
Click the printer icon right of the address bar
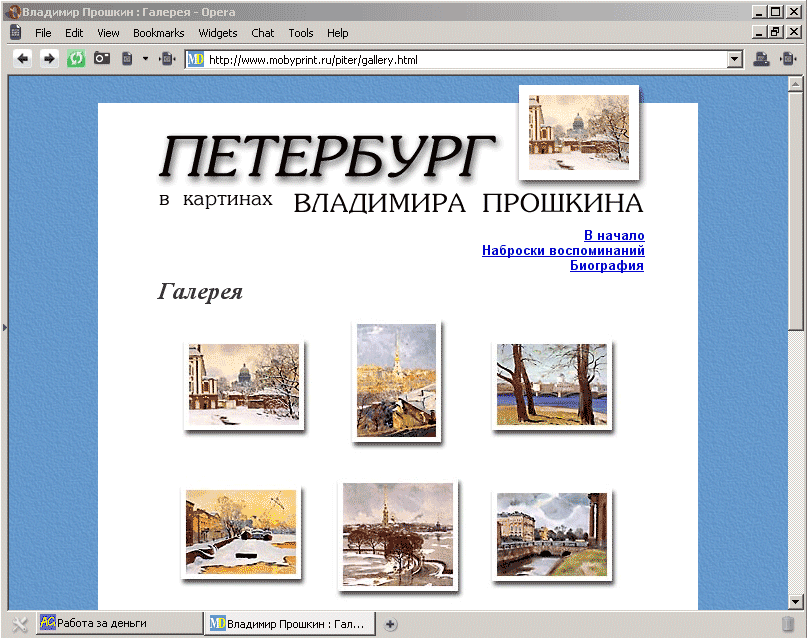[x=761, y=59]
